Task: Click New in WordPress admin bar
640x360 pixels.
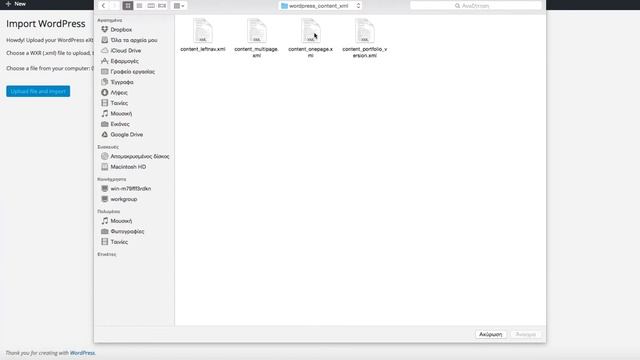Action: (x=16, y=4)
